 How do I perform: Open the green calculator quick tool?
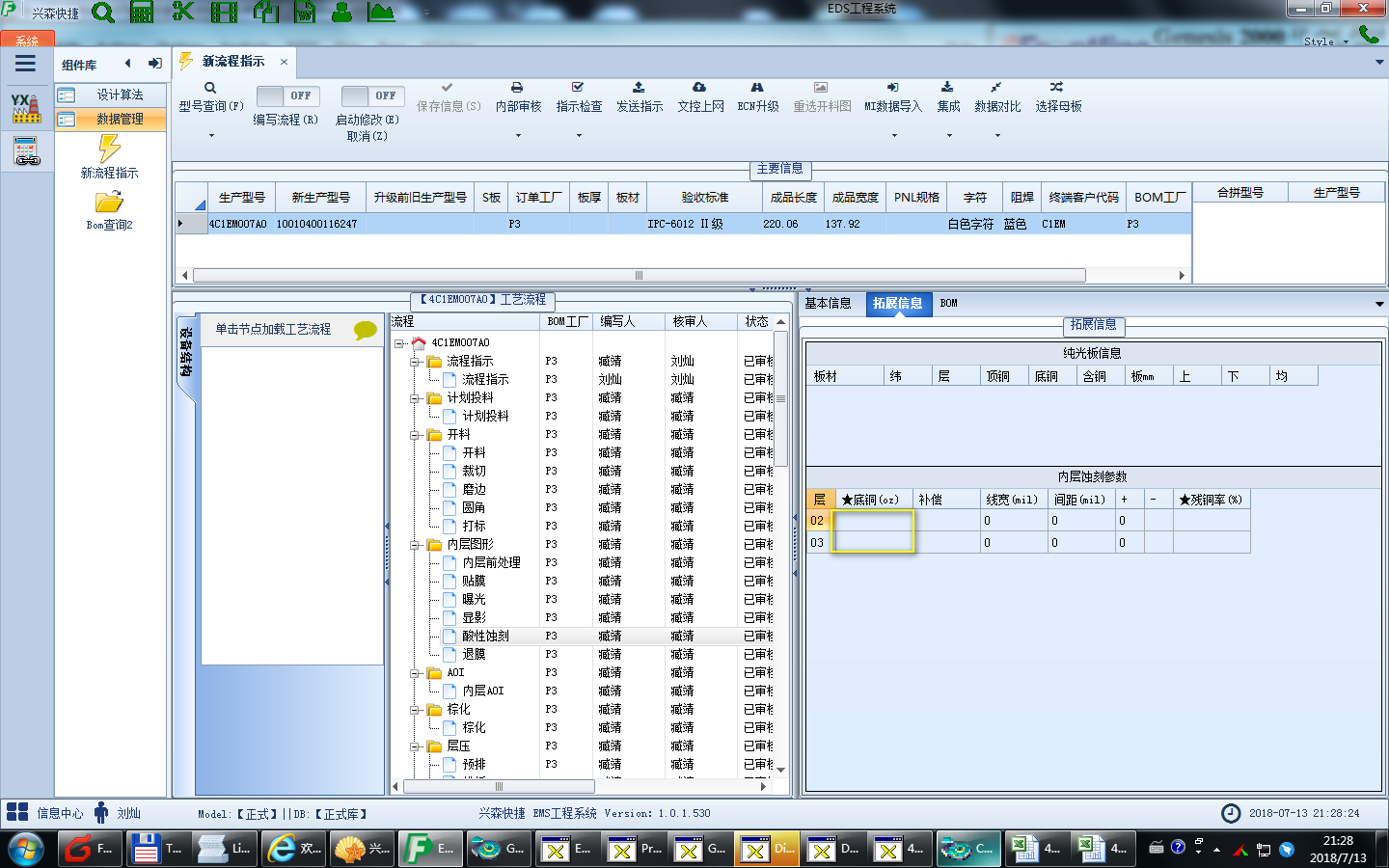coord(142,13)
